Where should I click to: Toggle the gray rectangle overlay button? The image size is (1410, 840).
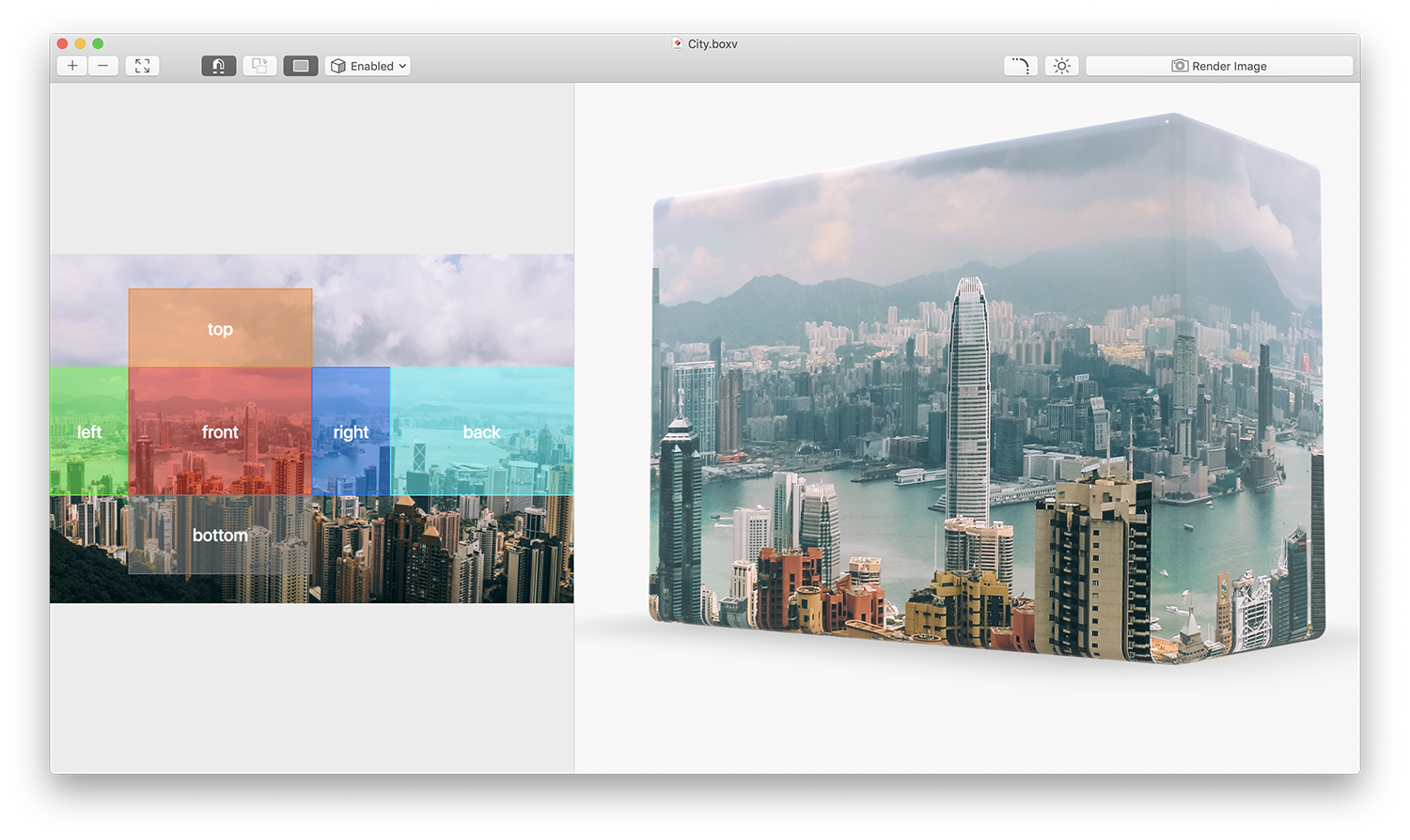click(x=301, y=66)
